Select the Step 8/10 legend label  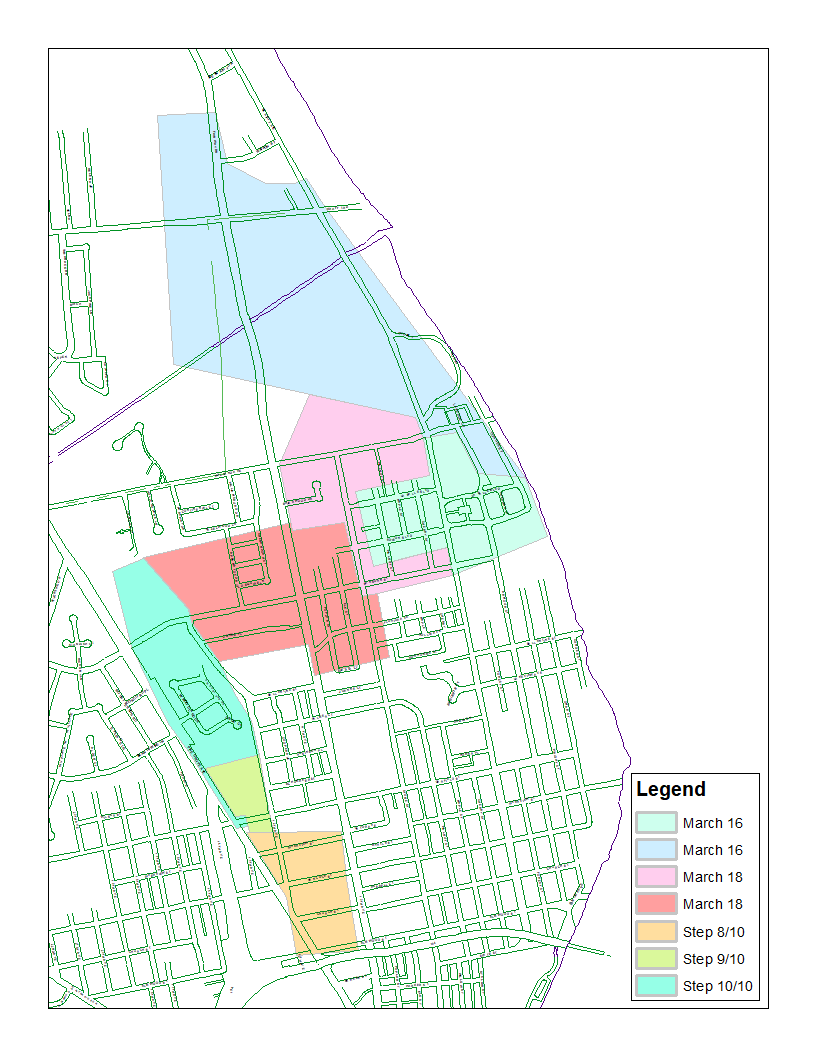713,932
